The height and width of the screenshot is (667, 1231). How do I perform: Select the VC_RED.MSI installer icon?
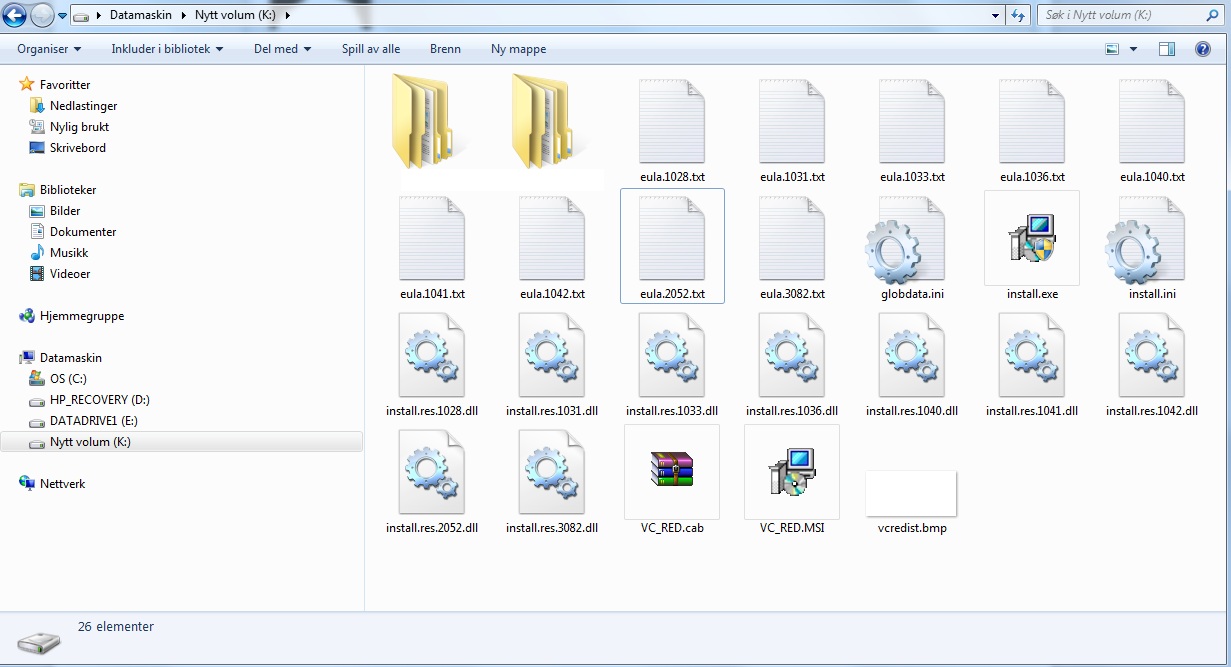[792, 471]
